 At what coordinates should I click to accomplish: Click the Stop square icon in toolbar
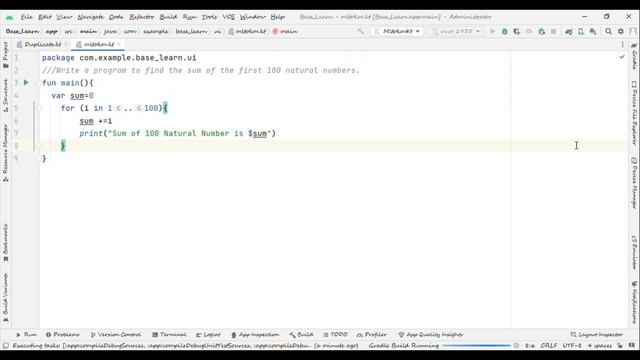[553, 31]
